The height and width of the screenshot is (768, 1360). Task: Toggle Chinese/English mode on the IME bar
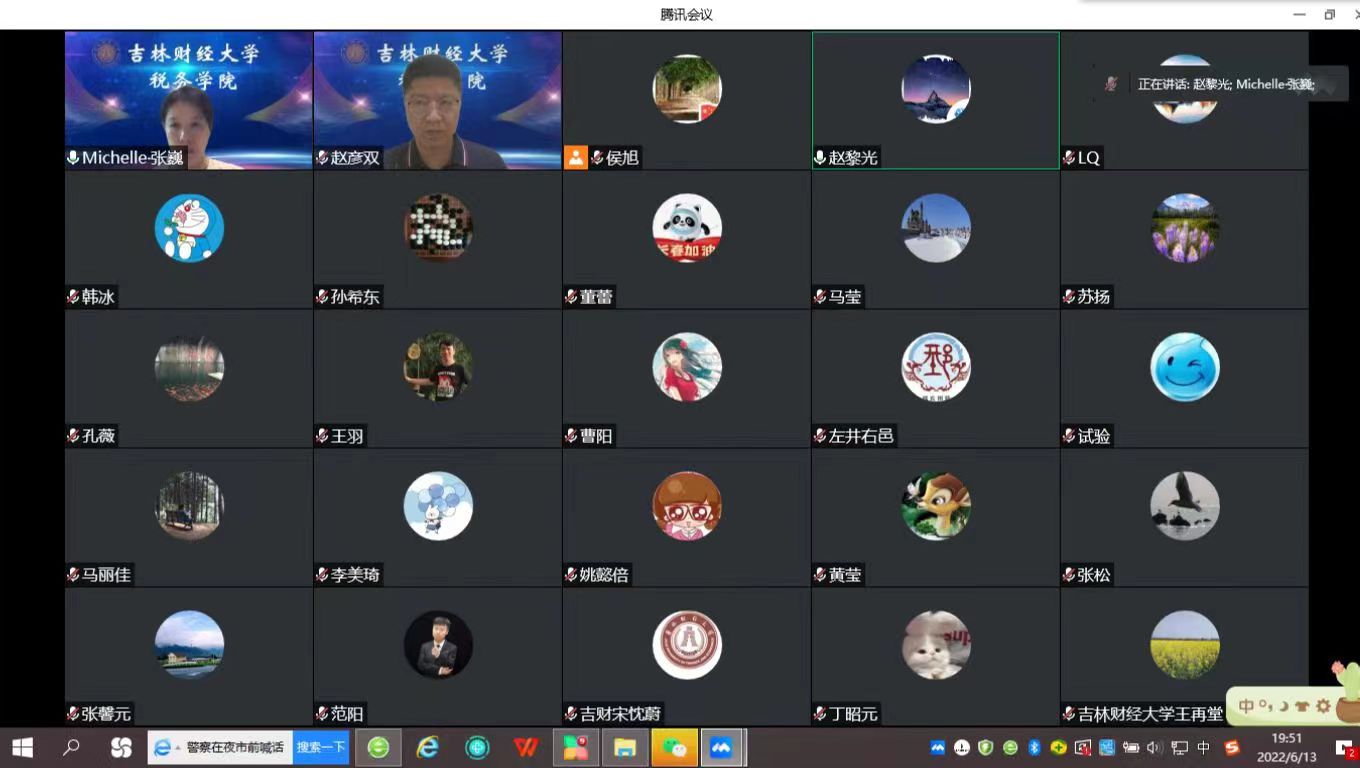pos(1246,706)
